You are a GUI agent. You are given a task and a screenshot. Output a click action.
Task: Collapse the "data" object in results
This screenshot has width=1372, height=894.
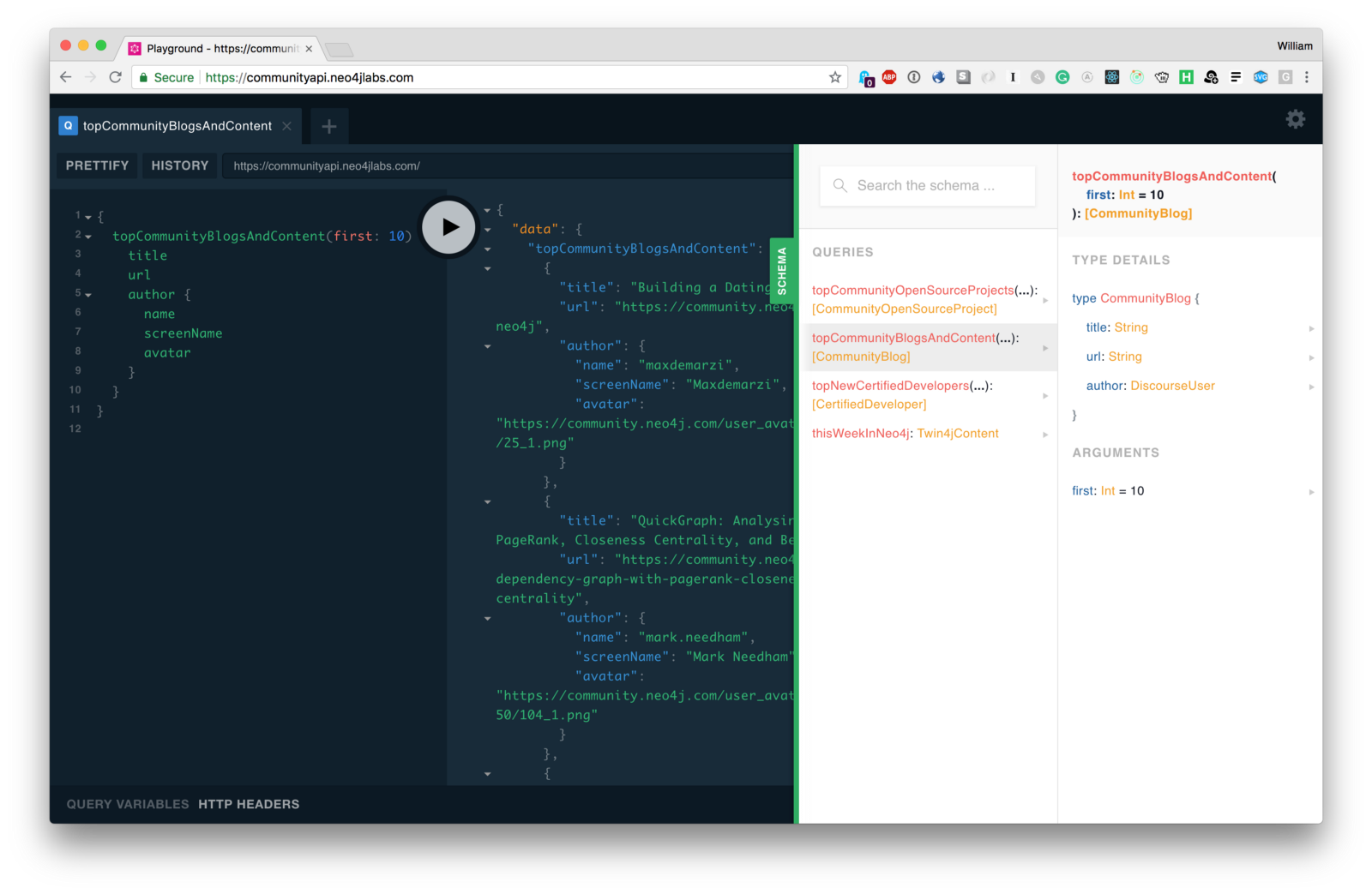pos(487,230)
